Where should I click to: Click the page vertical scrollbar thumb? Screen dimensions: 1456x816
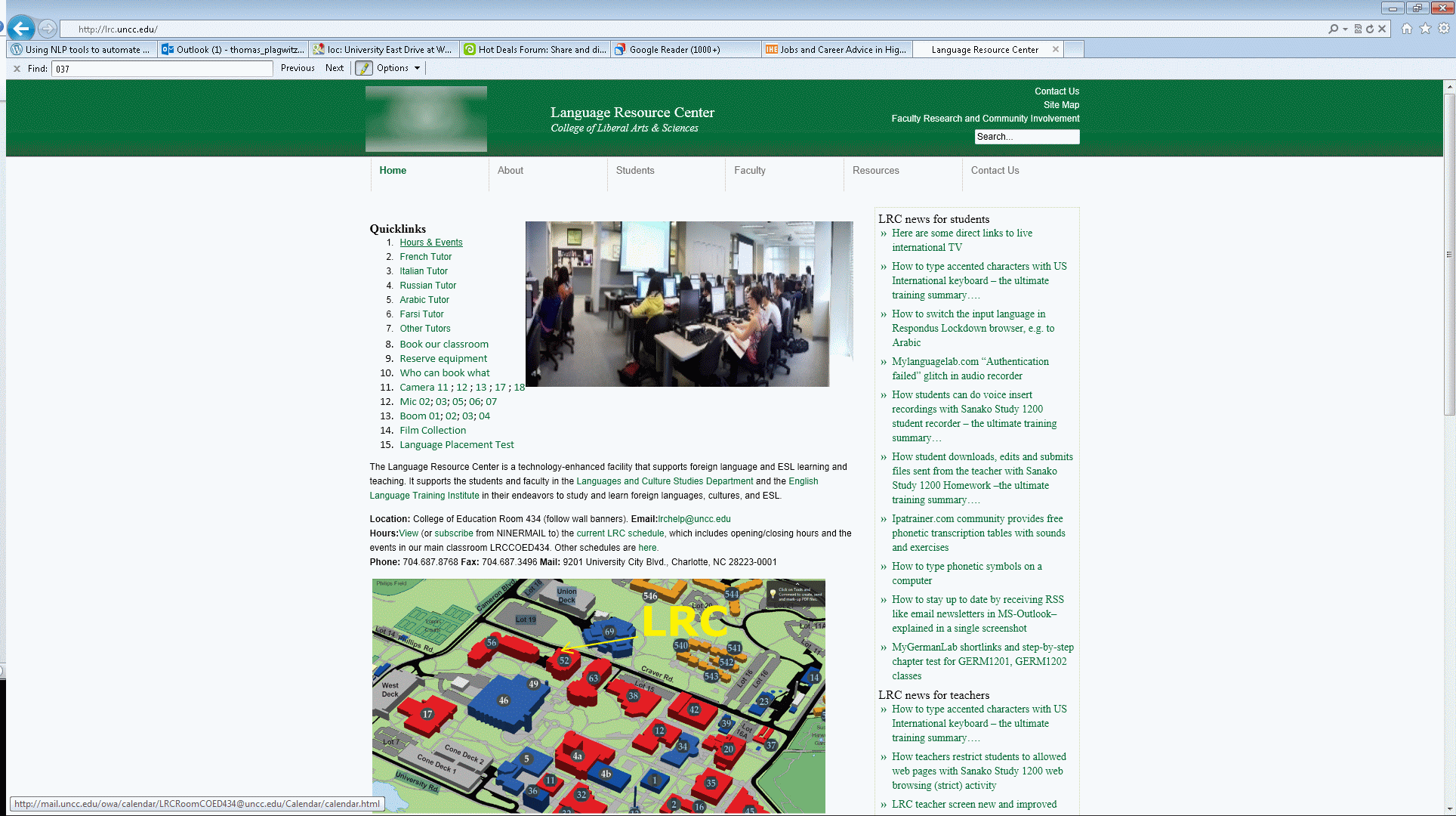(1448, 253)
